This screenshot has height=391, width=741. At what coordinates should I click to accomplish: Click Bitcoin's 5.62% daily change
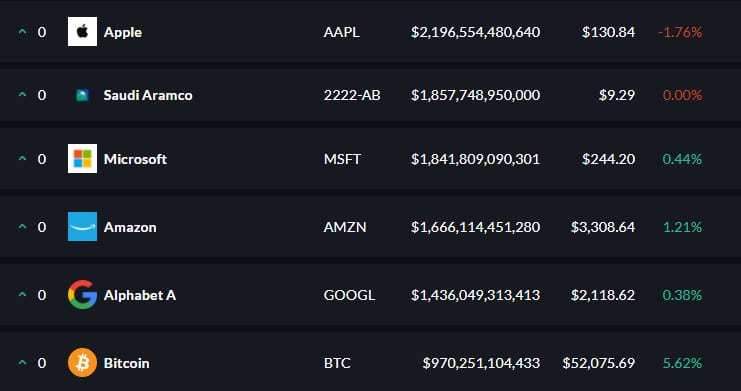682,364
